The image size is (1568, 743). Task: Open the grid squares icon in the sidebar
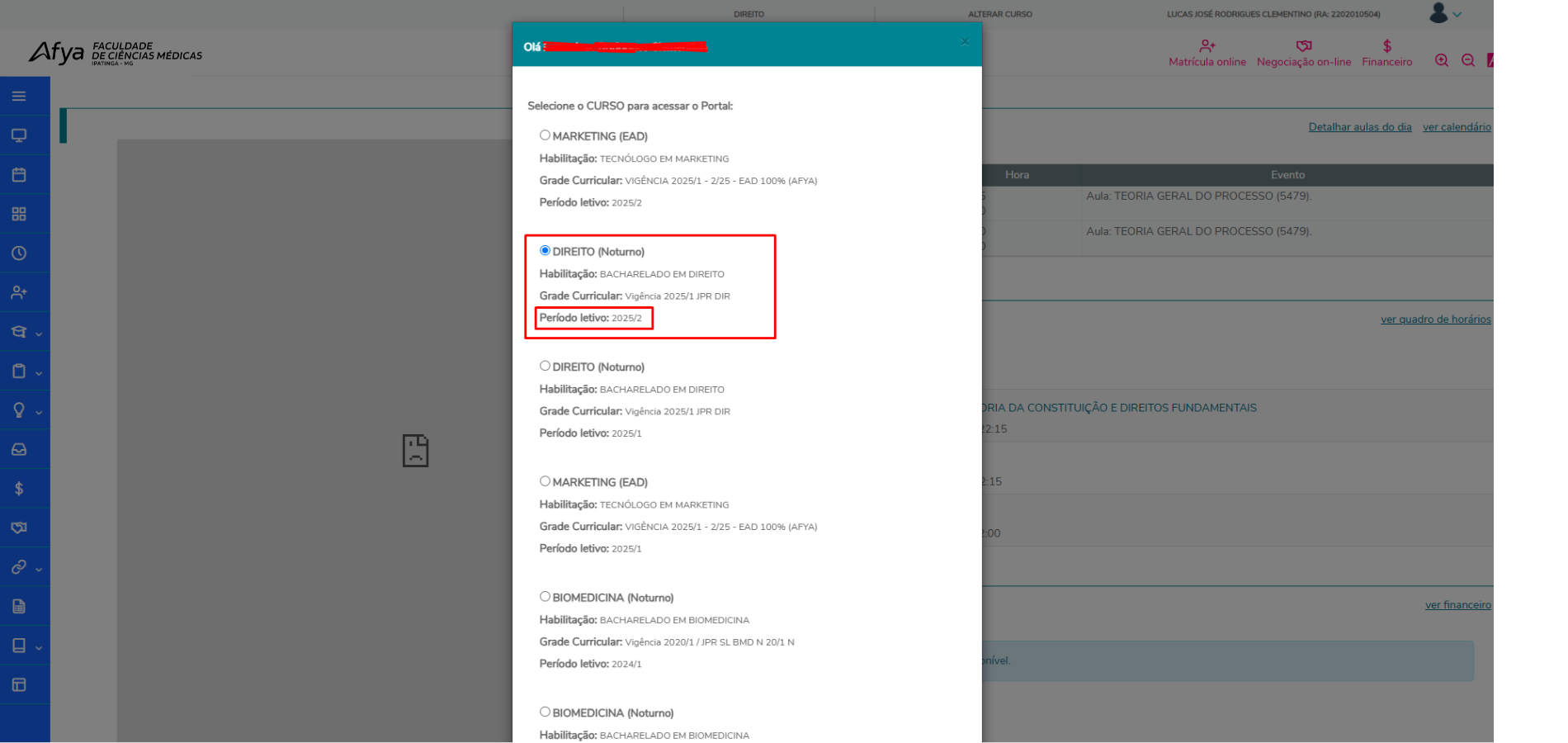click(x=19, y=214)
